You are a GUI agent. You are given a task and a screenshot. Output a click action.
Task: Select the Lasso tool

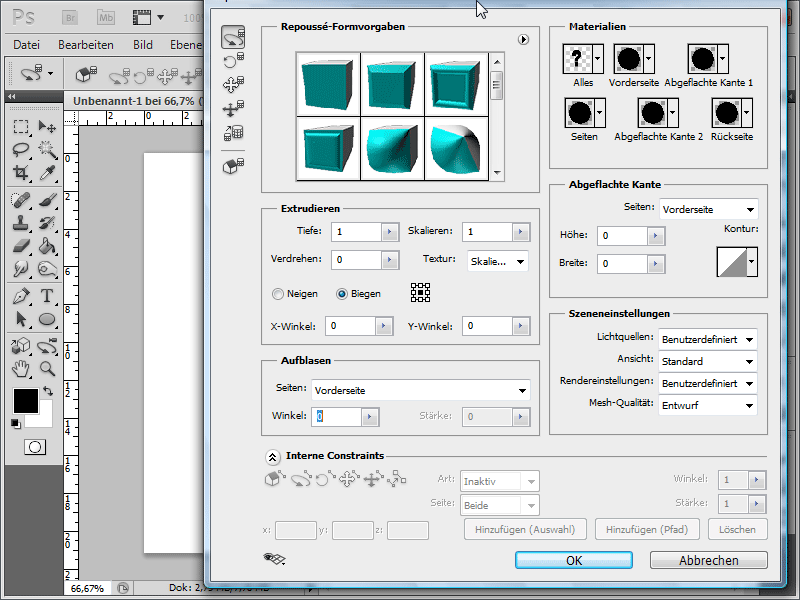20,149
